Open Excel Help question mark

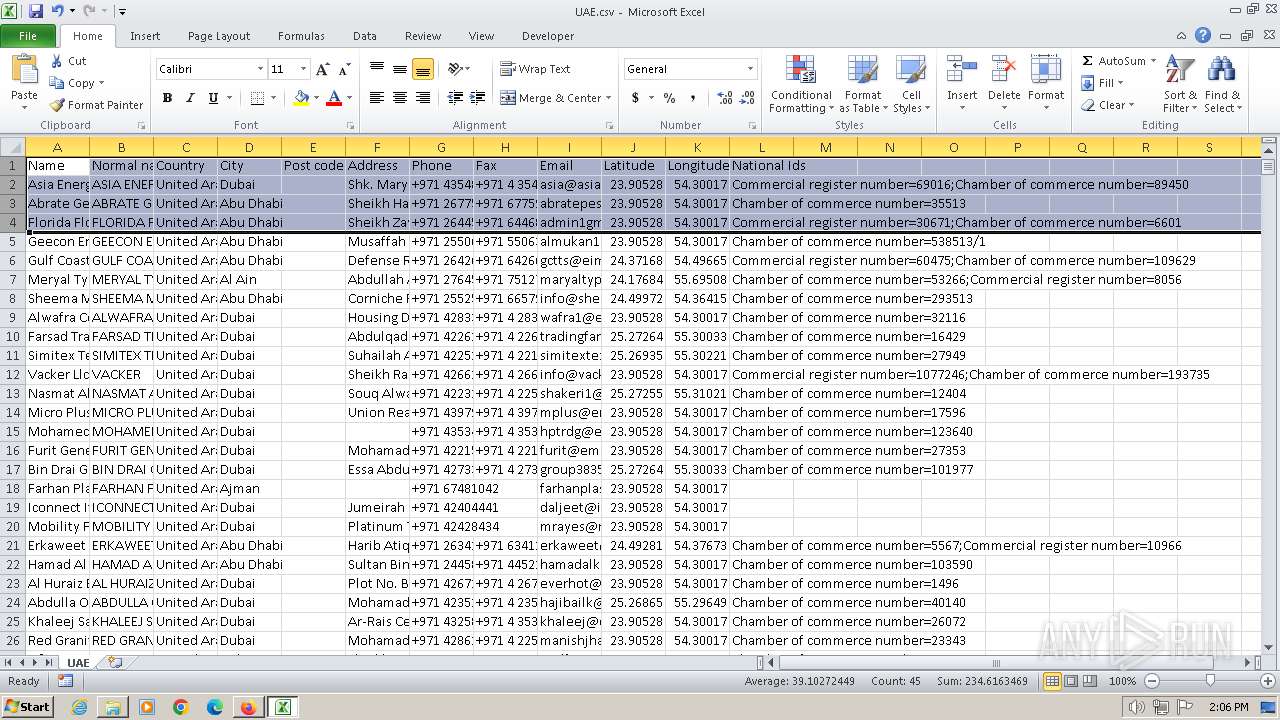1203,35
